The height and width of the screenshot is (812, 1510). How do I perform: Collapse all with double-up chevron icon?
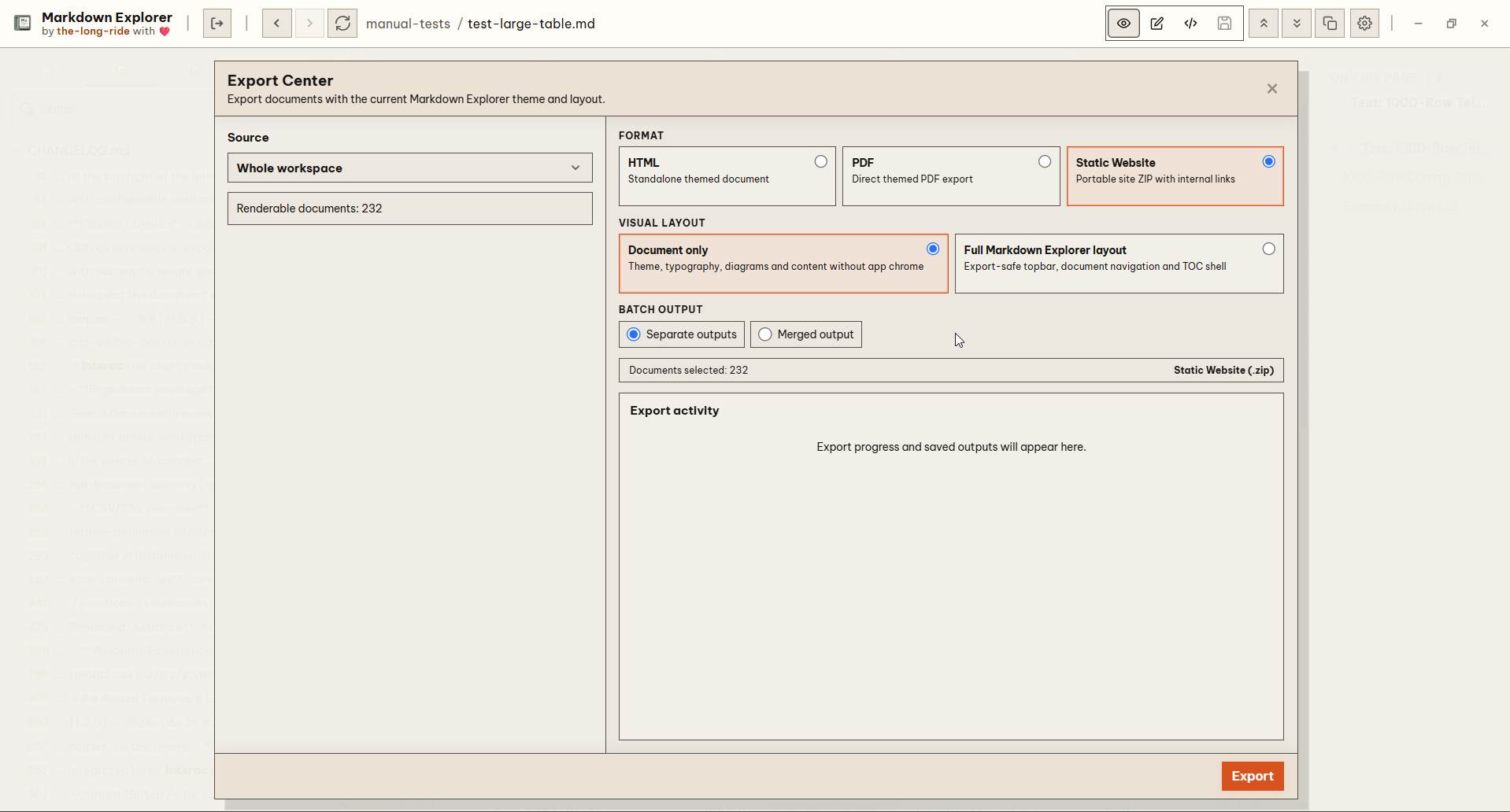point(1264,24)
